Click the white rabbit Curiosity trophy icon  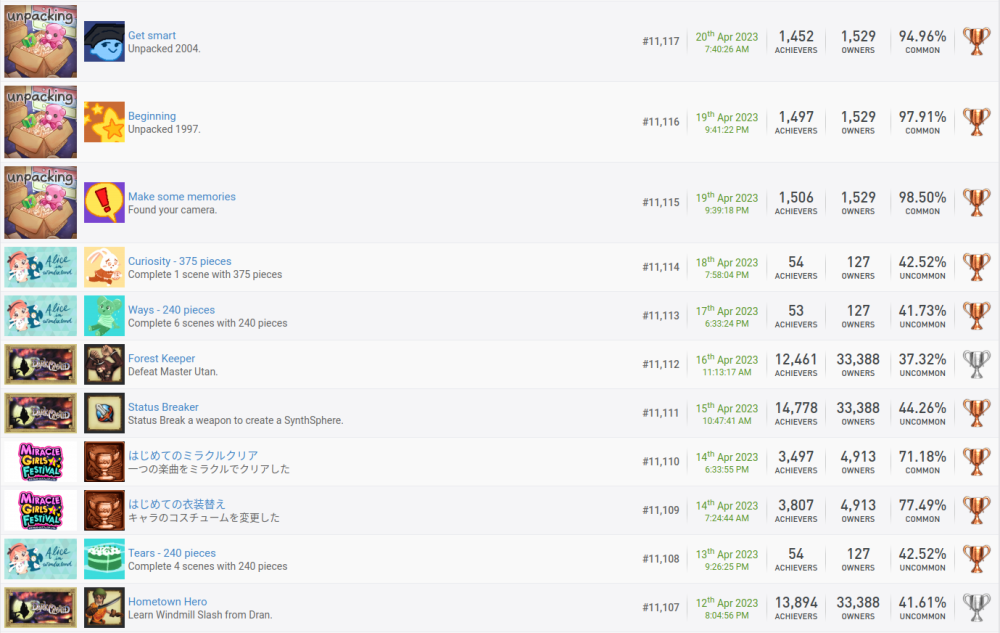click(x=104, y=267)
